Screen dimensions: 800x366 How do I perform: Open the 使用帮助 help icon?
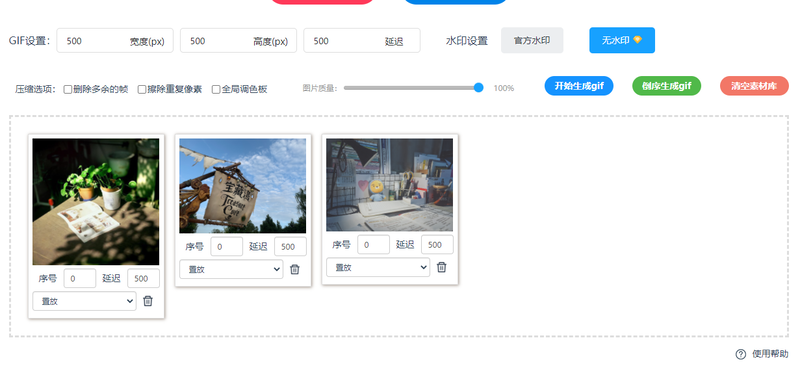(741, 354)
